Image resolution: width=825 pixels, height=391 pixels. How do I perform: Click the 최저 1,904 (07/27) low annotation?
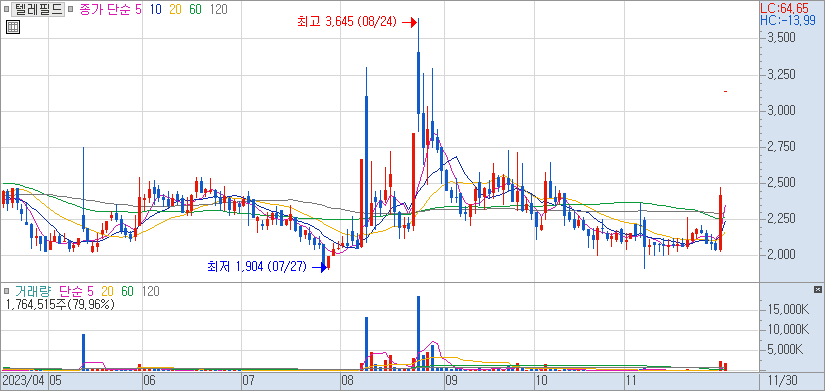point(257,267)
